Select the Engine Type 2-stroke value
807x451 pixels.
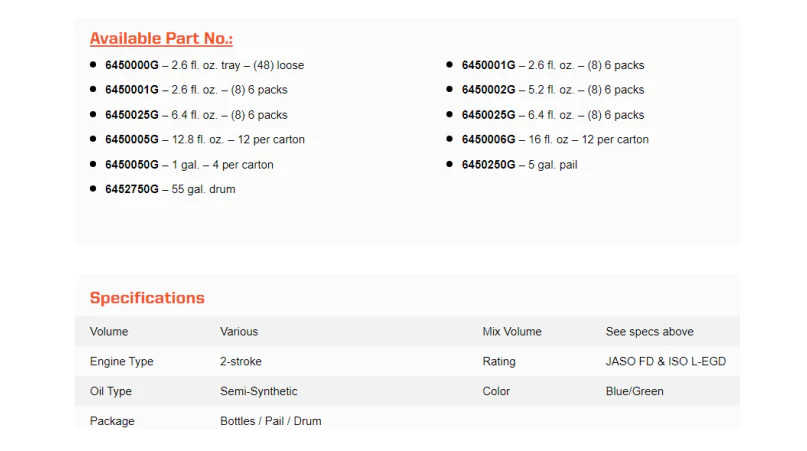241,361
